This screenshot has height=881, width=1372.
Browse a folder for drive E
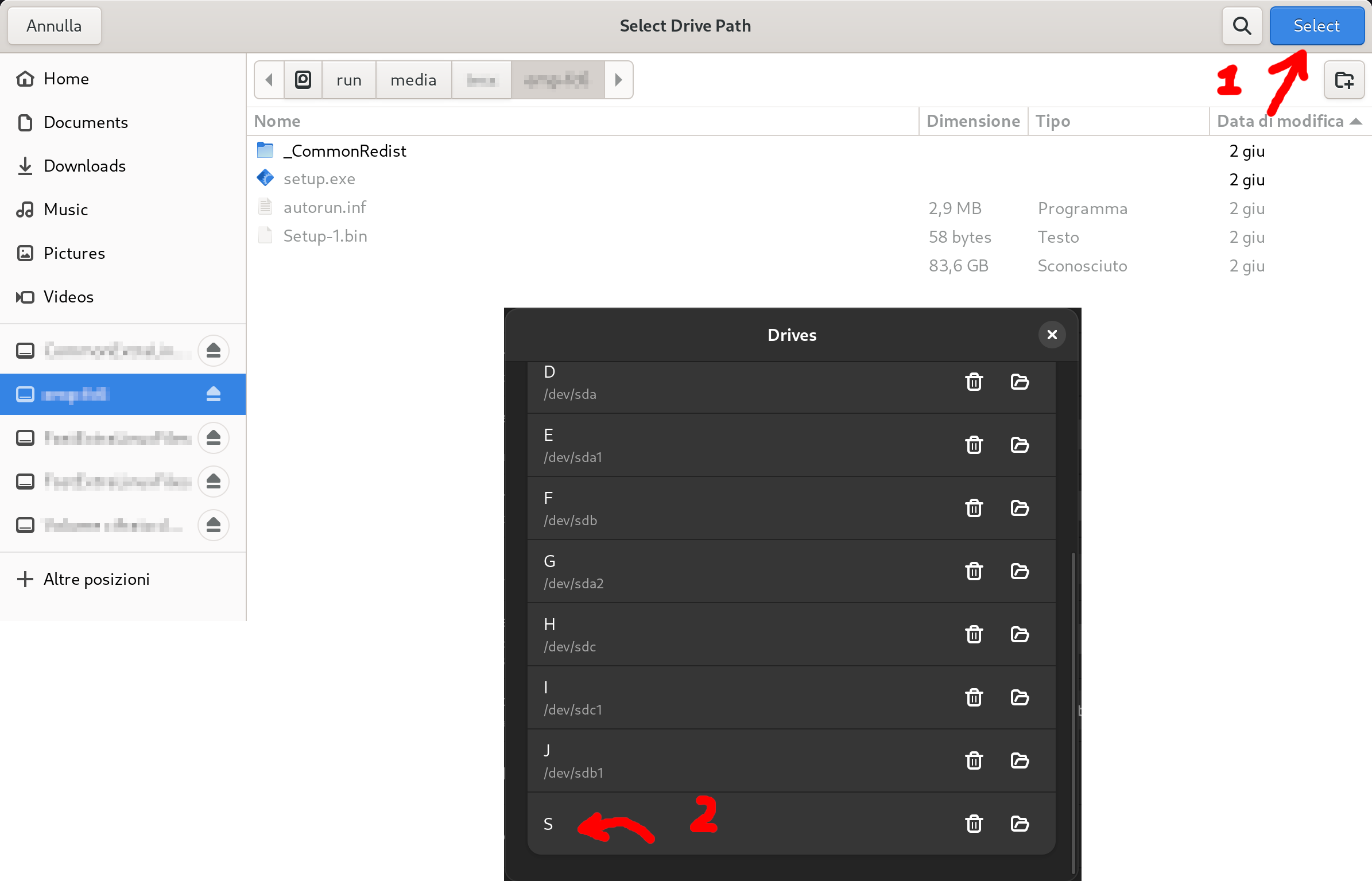tap(1019, 445)
